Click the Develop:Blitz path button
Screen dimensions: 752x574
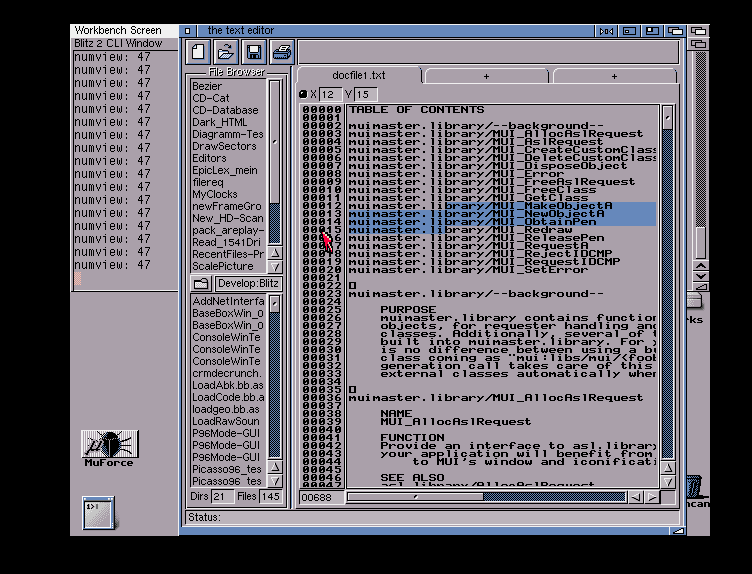247,284
